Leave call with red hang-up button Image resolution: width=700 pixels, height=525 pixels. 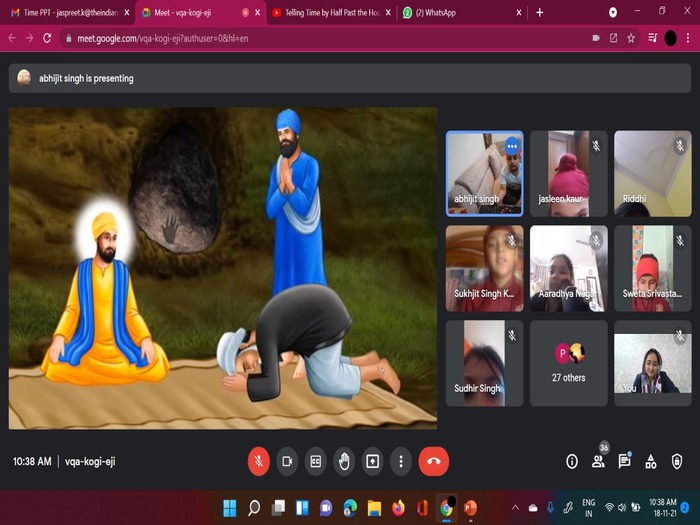point(434,461)
